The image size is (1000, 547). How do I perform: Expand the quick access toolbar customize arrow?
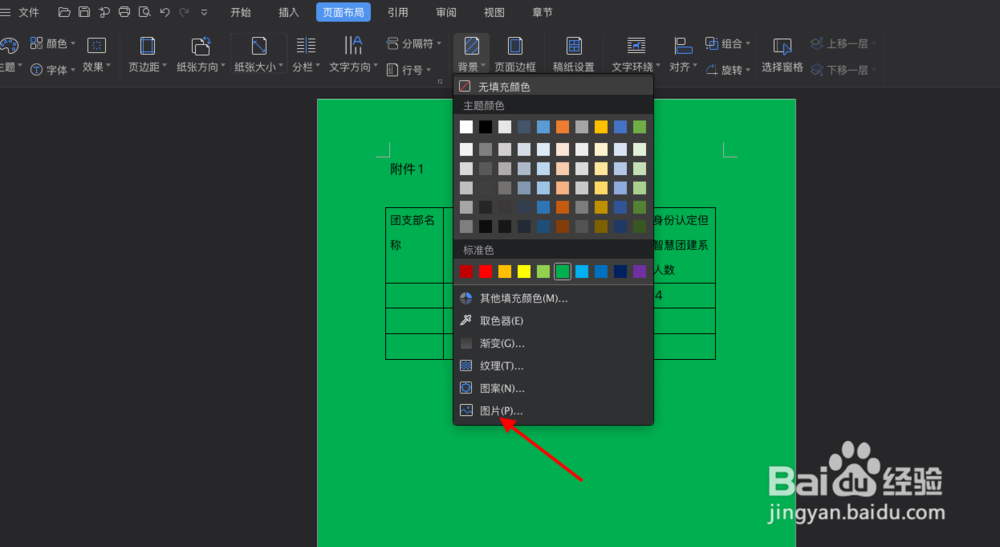(x=204, y=11)
